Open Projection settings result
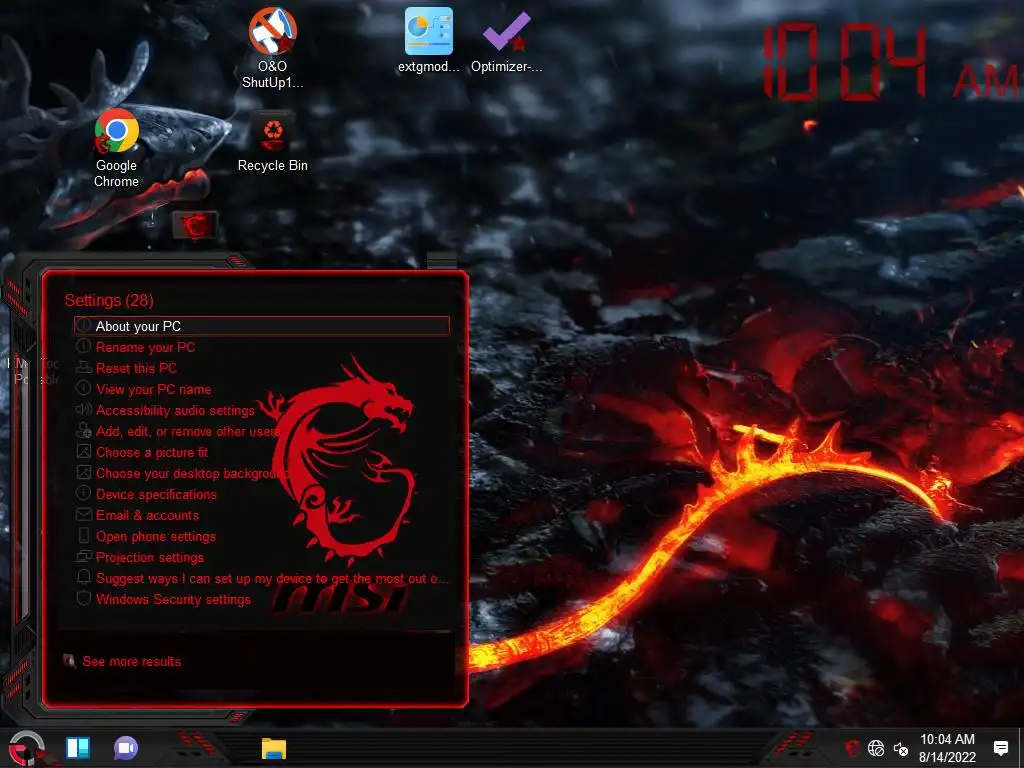Screen dimensions: 1024x768 (x=262, y=557)
